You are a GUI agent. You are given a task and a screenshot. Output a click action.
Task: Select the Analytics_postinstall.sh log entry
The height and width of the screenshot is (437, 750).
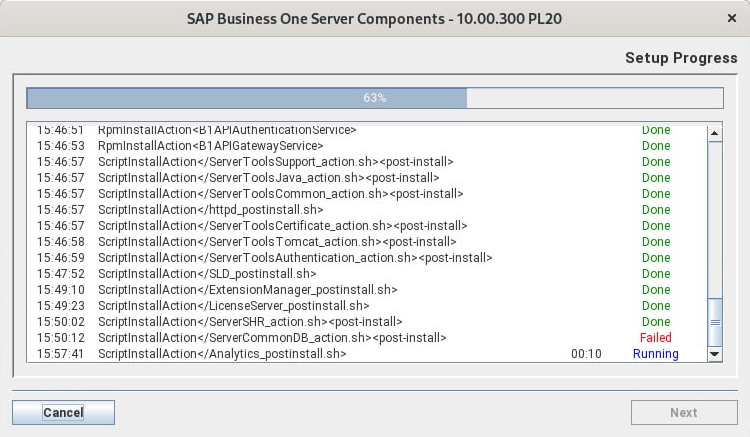click(222, 354)
